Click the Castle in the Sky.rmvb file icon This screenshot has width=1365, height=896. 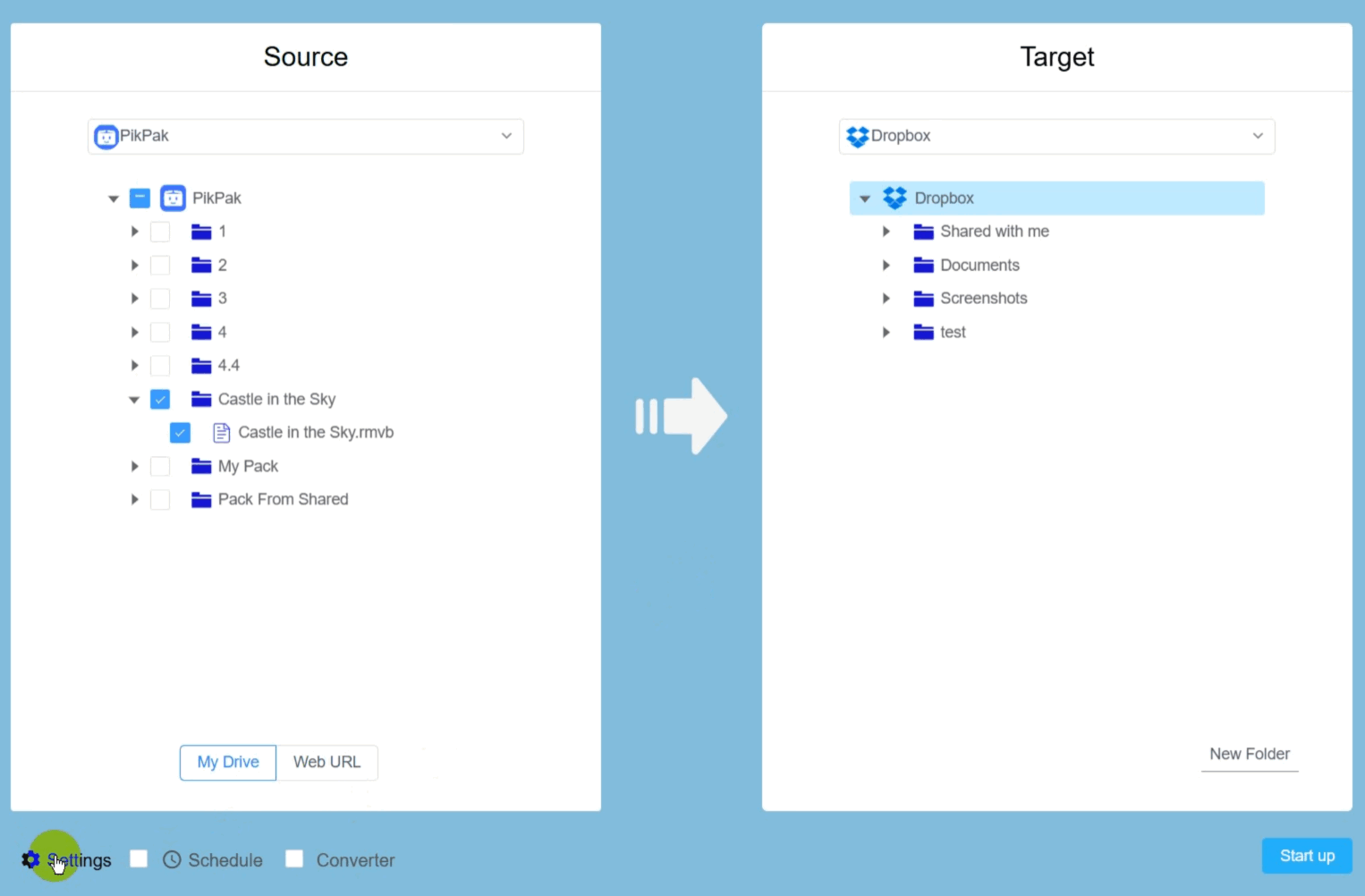(221, 433)
